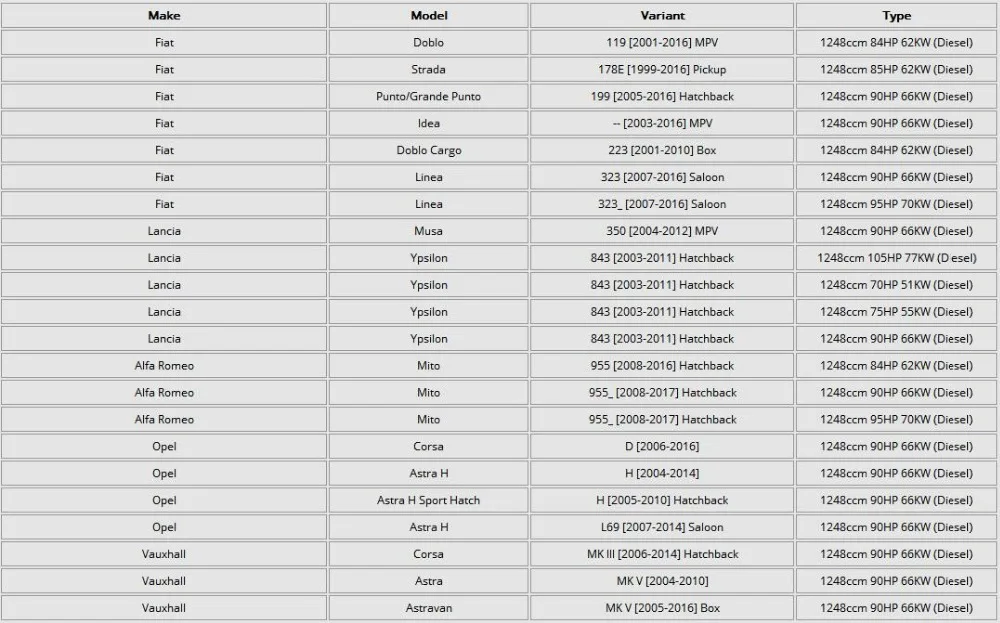Image resolution: width=1000 pixels, height=623 pixels.
Task: Select the 1248ccm 75HP 55KW cell
Action: (897, 312)
